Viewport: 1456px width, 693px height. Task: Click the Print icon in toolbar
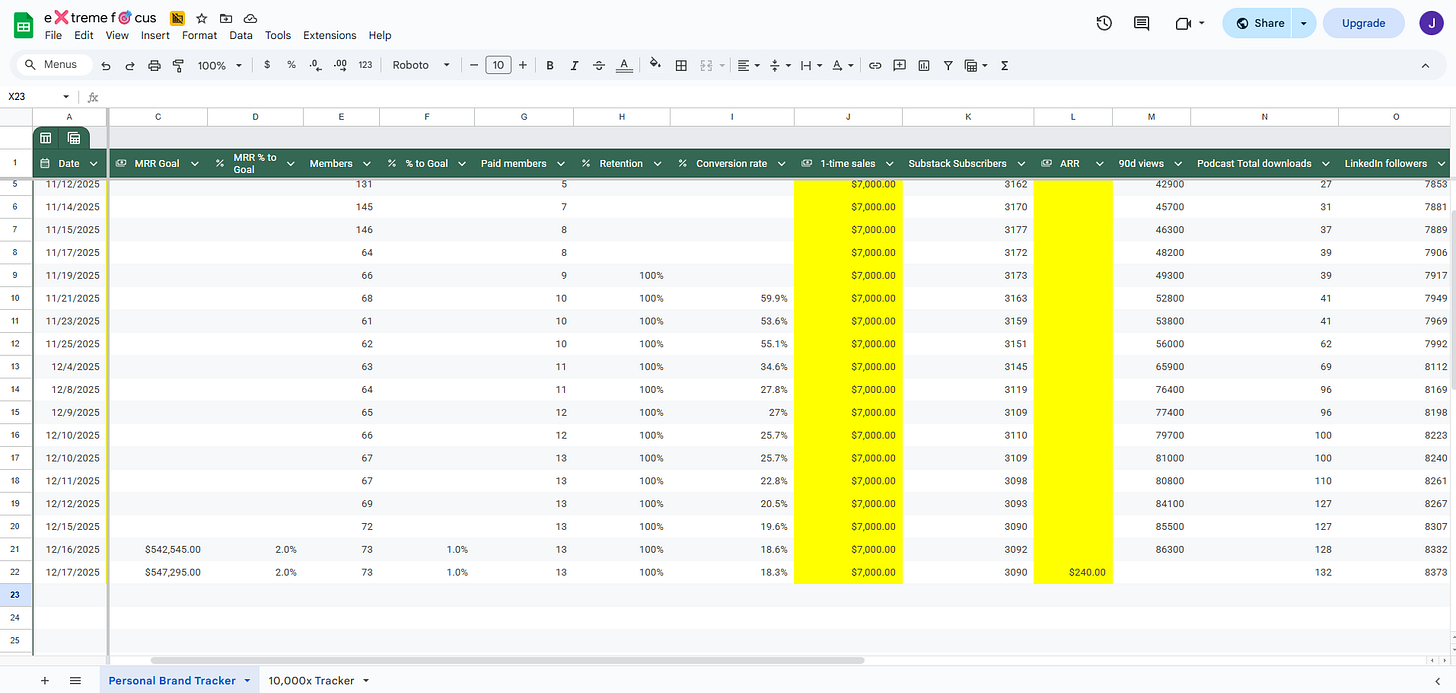click(154, 65)
